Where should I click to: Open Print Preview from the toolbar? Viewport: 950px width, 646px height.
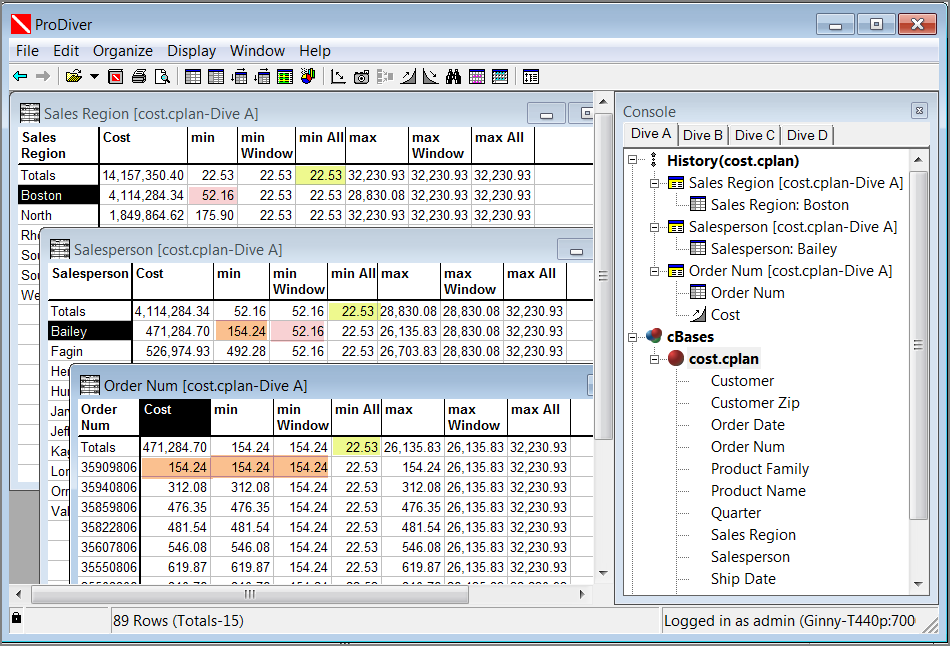160,76
